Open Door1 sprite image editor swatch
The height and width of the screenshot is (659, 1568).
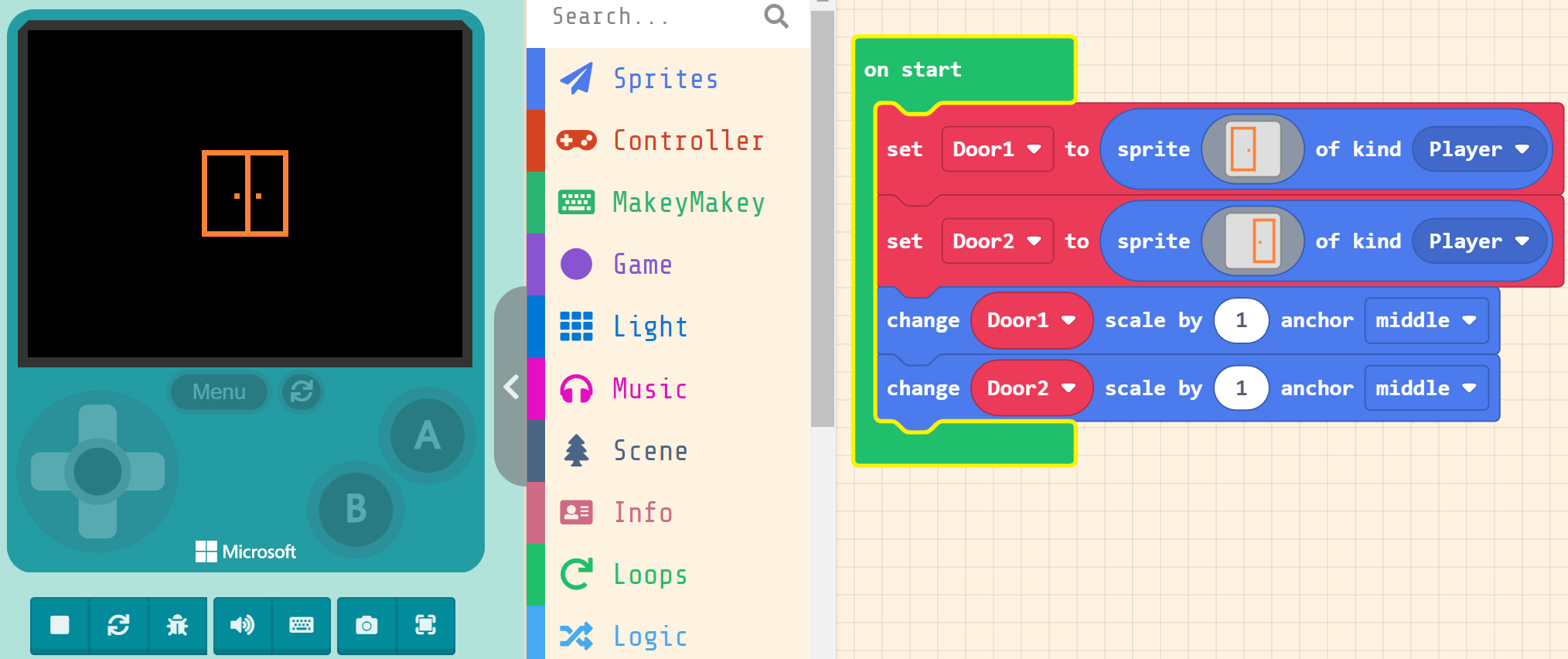(1252, 149)
